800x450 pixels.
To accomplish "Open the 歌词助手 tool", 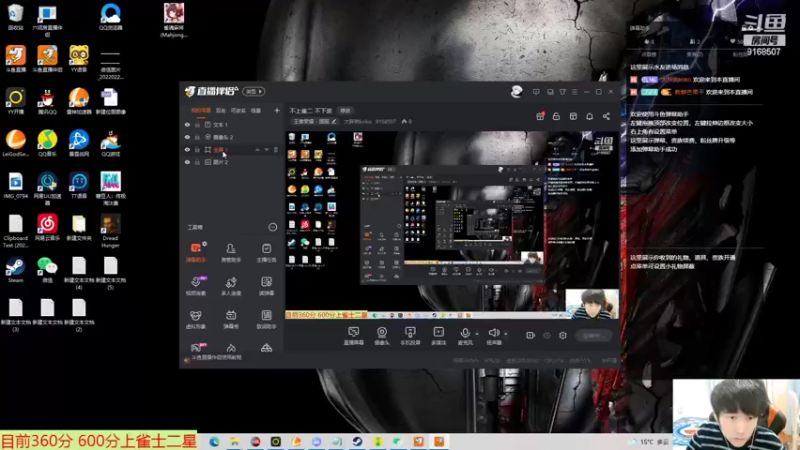I will click(x=266, y=319).
